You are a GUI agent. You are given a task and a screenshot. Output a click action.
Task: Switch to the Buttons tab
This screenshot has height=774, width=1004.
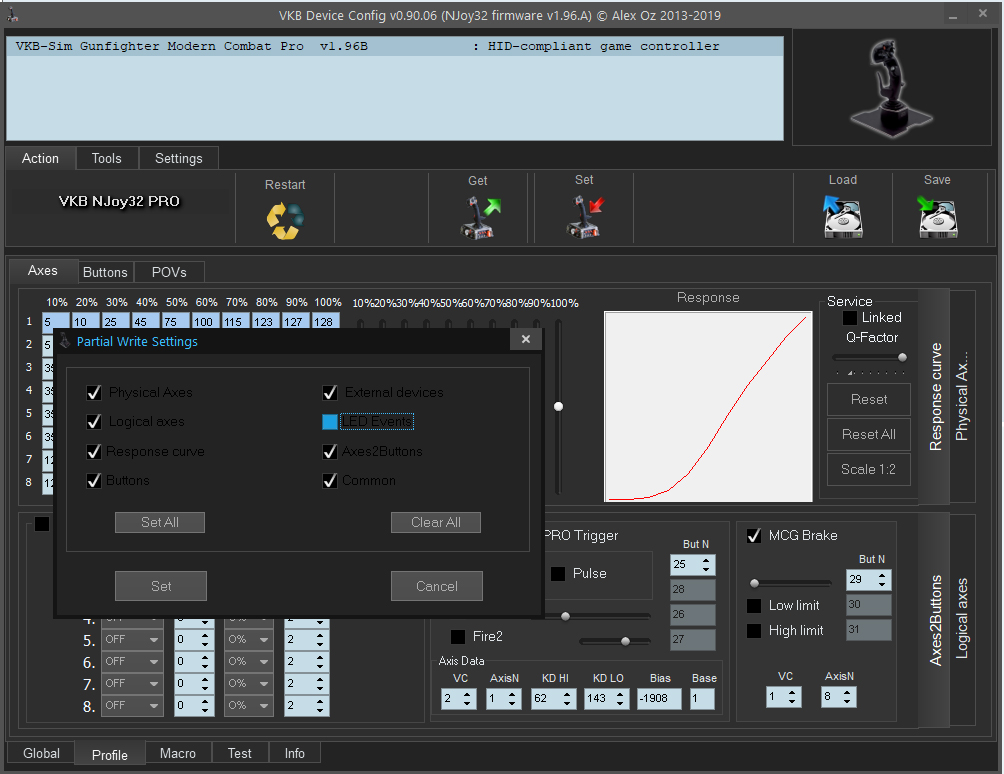pyautogui.click(x=105, y=272)
